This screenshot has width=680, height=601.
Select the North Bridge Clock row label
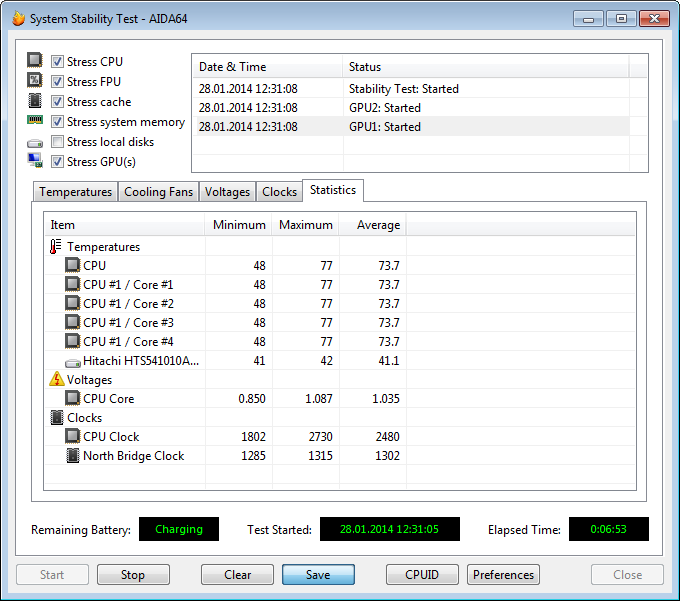point(134,455)
